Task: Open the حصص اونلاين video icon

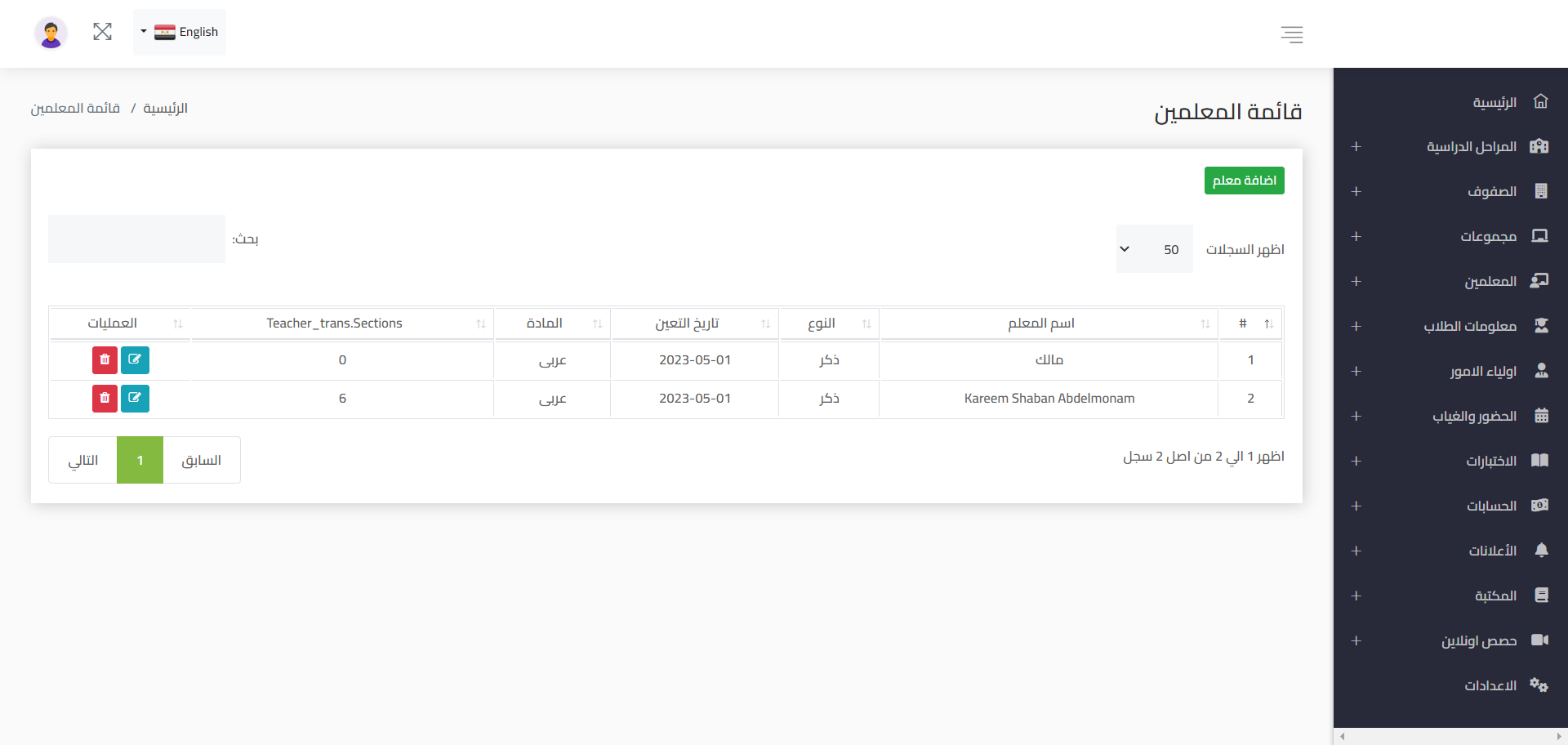Action: (1541, 640)
